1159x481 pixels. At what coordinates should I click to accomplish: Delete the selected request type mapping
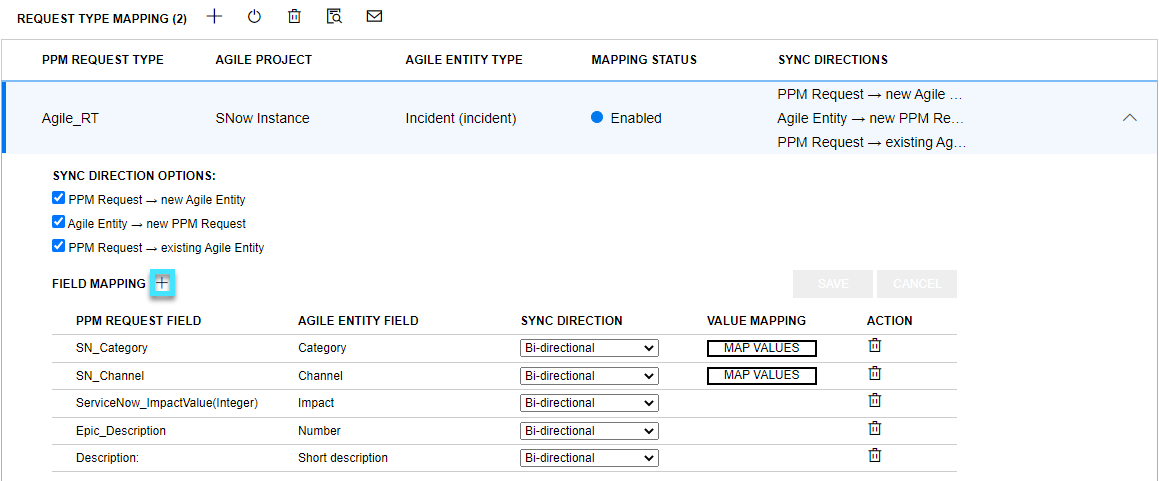point(294,17)
